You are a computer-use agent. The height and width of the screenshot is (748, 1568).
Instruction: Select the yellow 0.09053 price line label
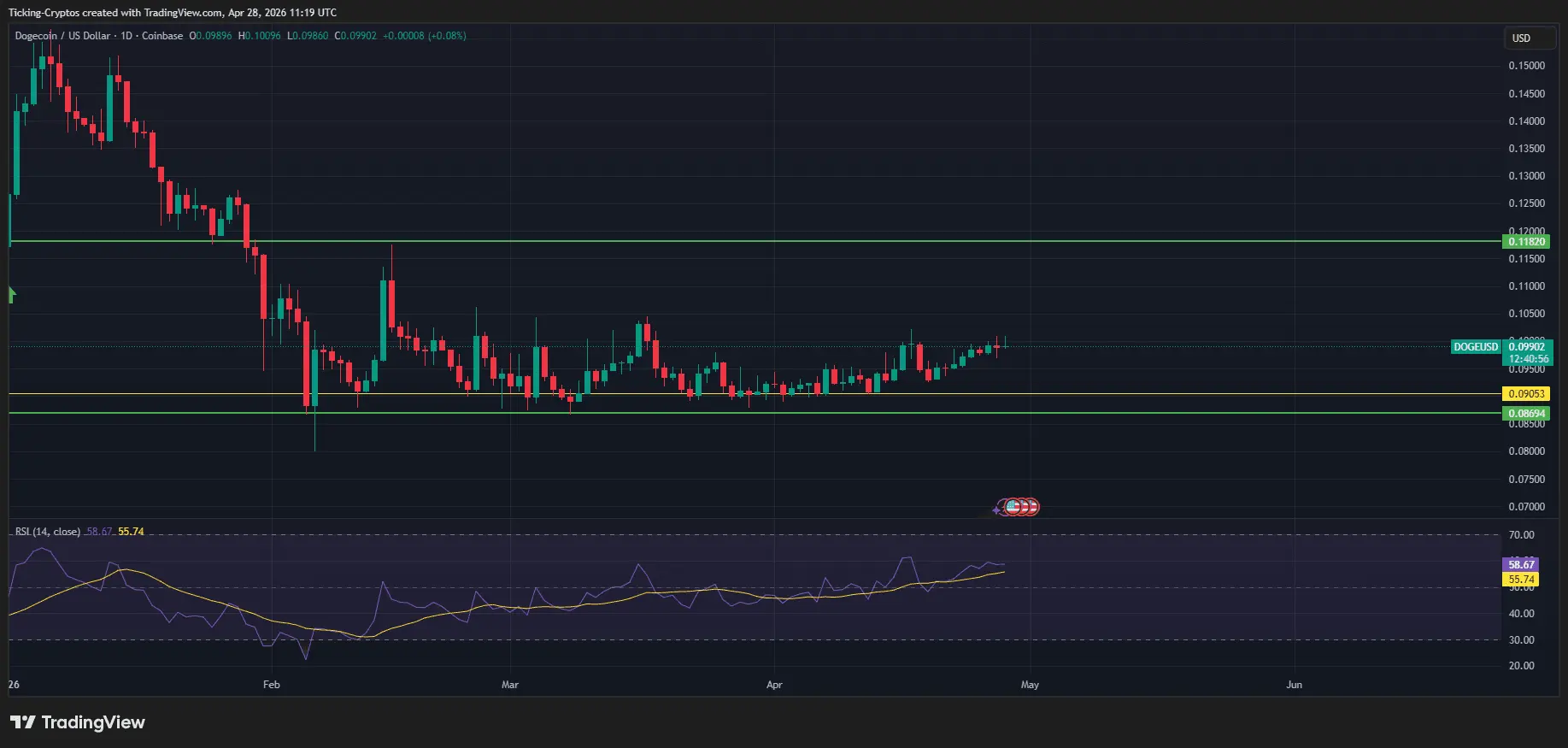[x=1526, y=394]
